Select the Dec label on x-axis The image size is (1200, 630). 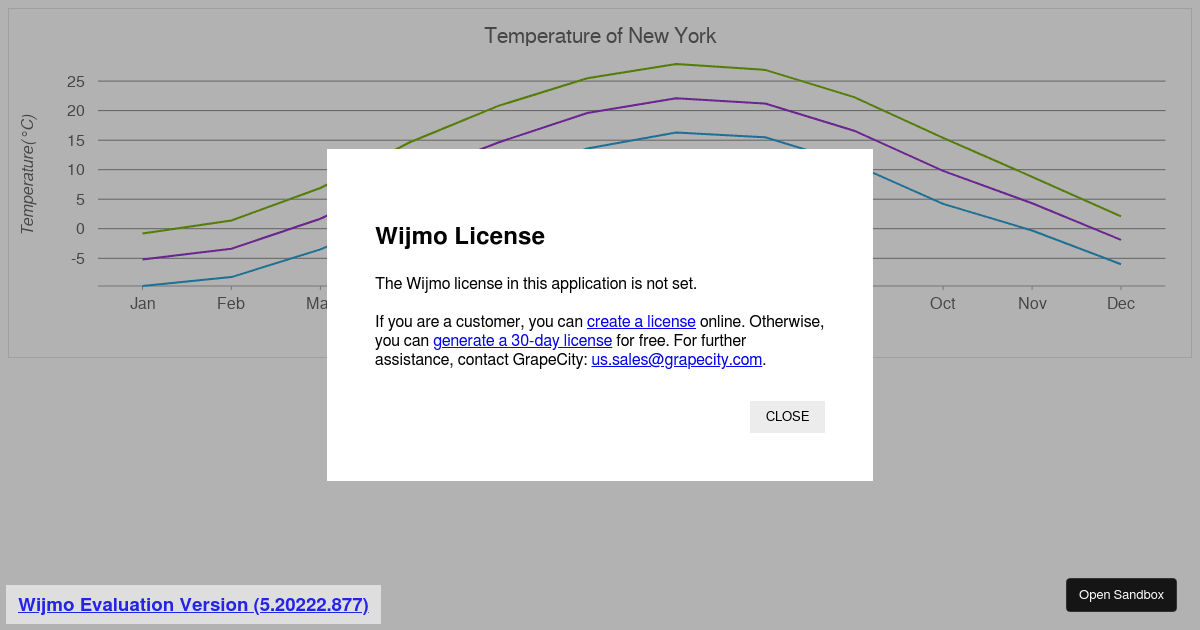1120,304
